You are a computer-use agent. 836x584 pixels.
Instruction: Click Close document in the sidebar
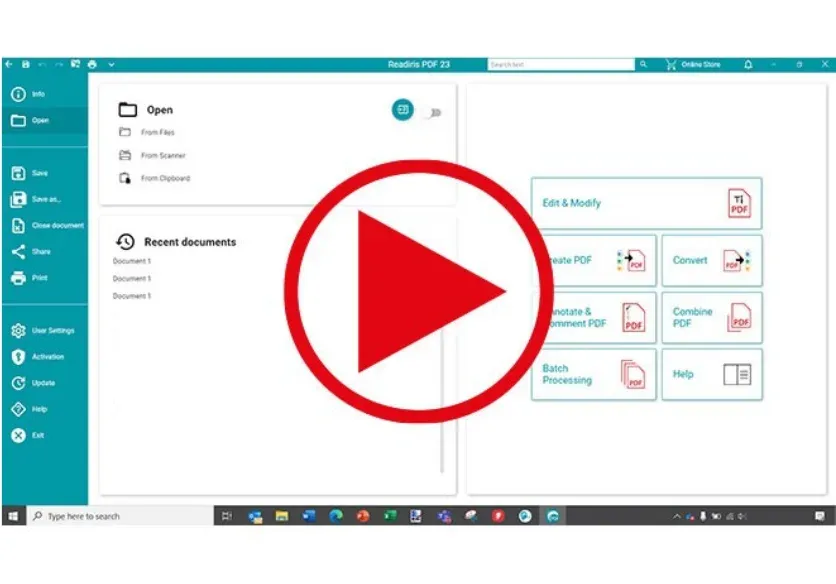point(45,225)
